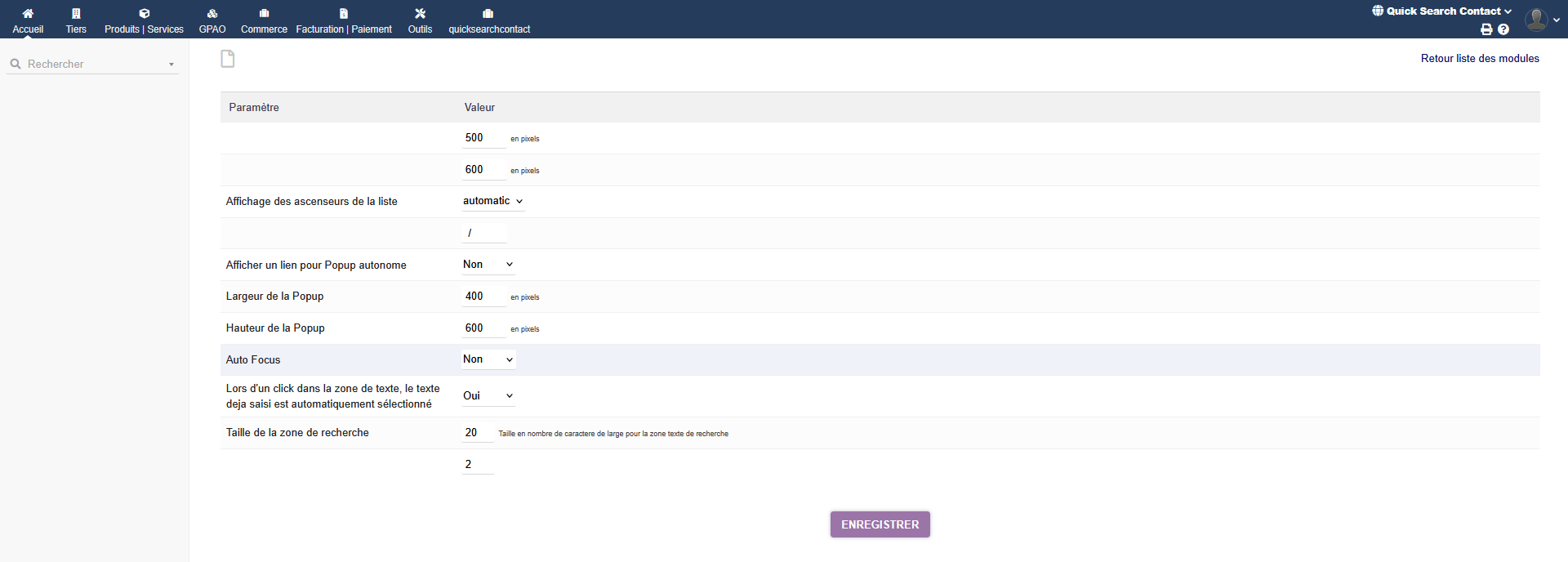The image size is (1568, 562).
Task: Click the help question mark icon
Action: 1503,29
